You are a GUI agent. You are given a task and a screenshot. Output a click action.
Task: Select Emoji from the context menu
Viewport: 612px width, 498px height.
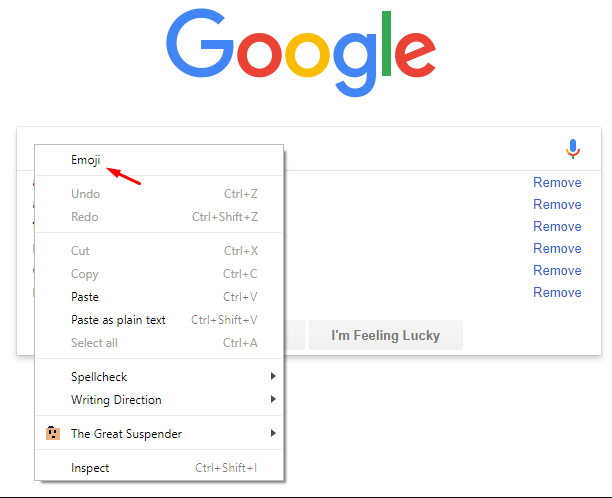[86, 160]
